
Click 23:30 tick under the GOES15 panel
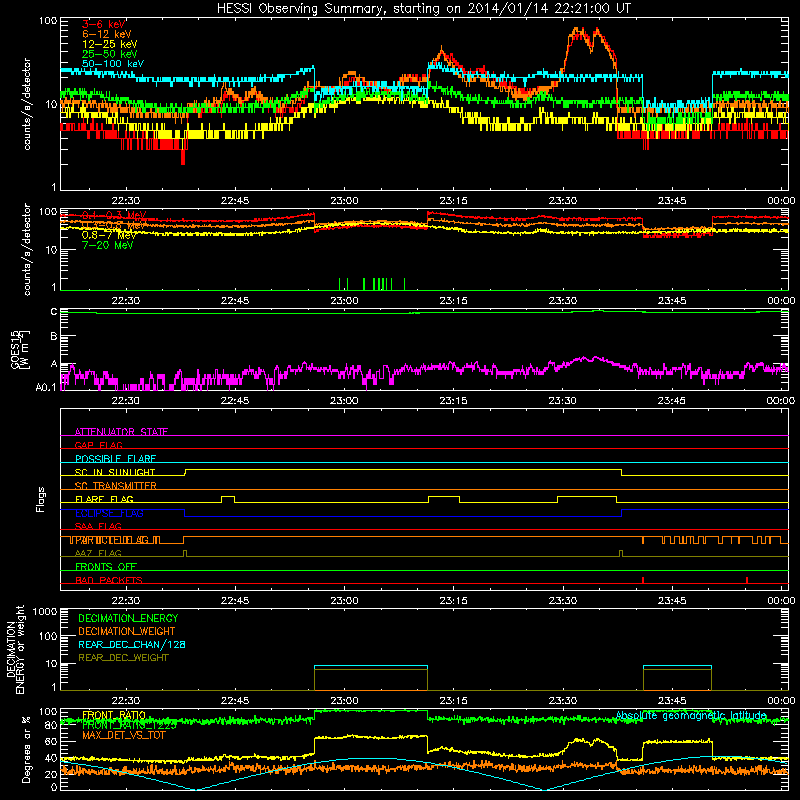[x=563, y=401]
